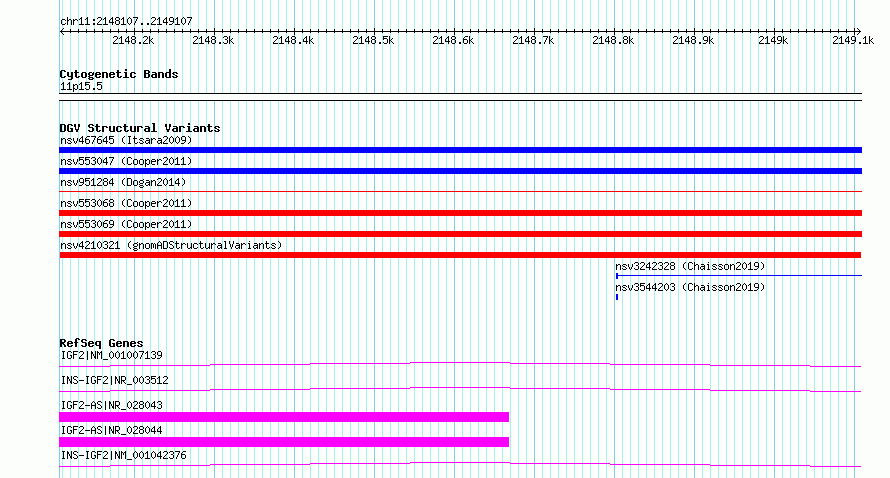This screenshot has height=478, width=890.
Task: Click the chr11:2148107..2149107 region label
Action: 127,21
